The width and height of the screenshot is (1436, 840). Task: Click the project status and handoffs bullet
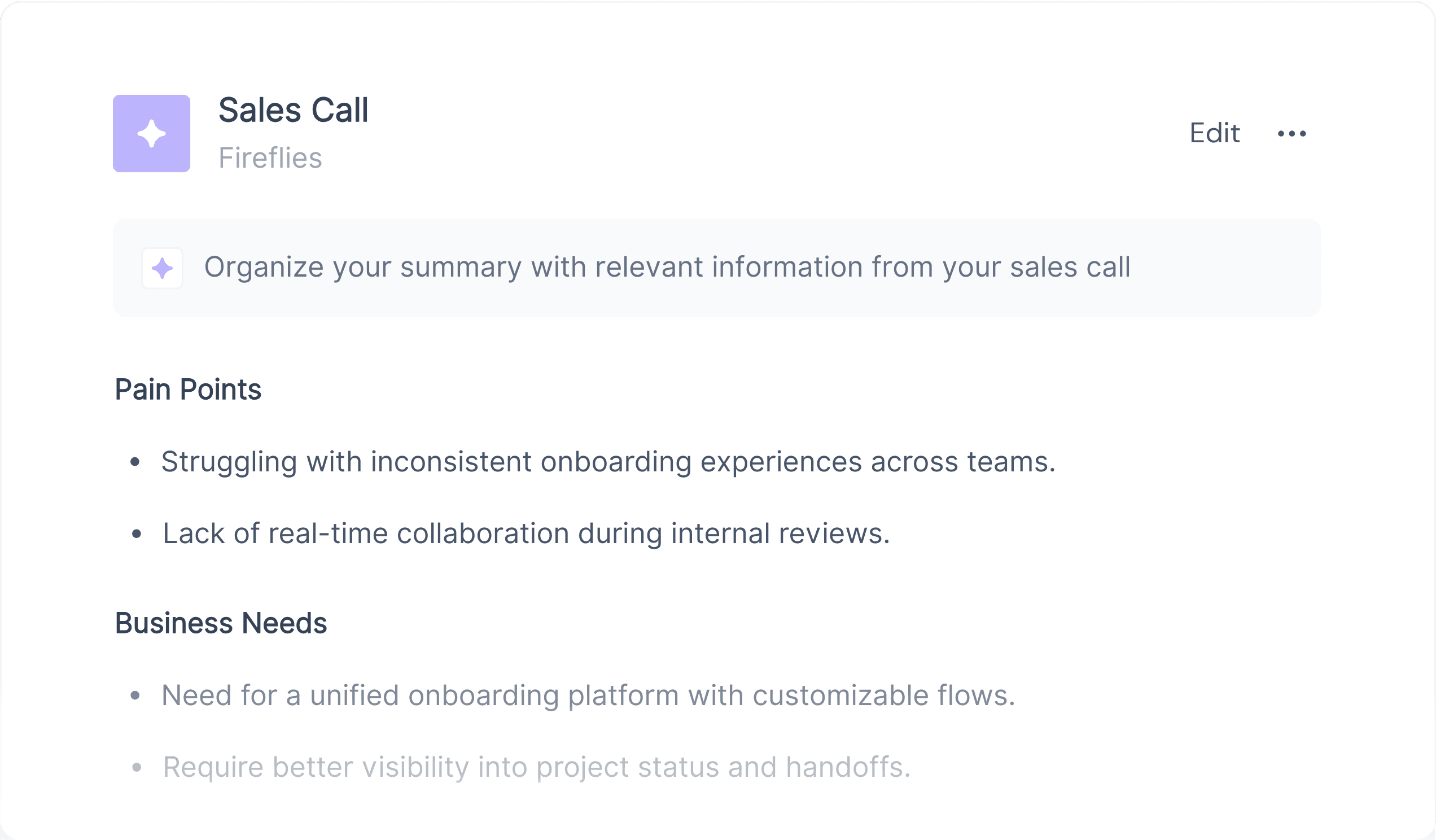[537, 768]
